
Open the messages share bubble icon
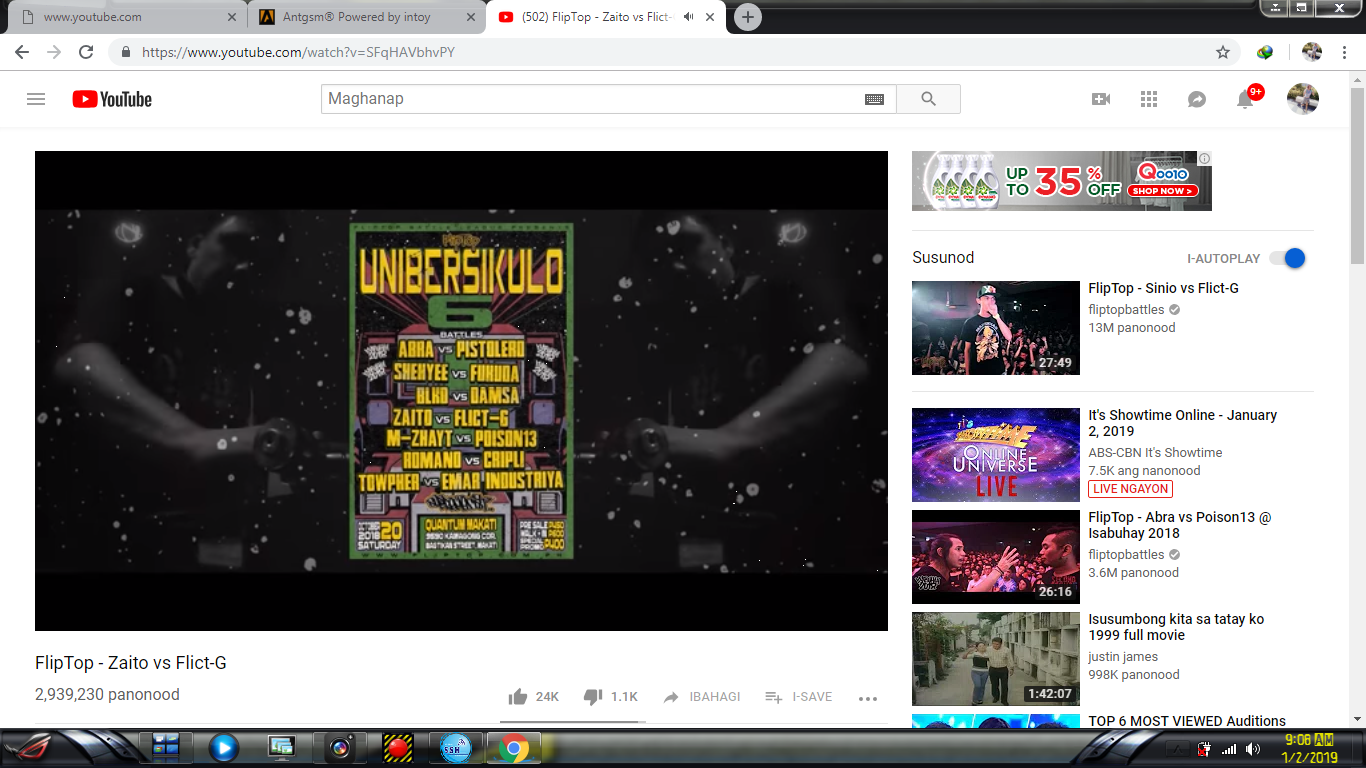tap(1197, 99)
